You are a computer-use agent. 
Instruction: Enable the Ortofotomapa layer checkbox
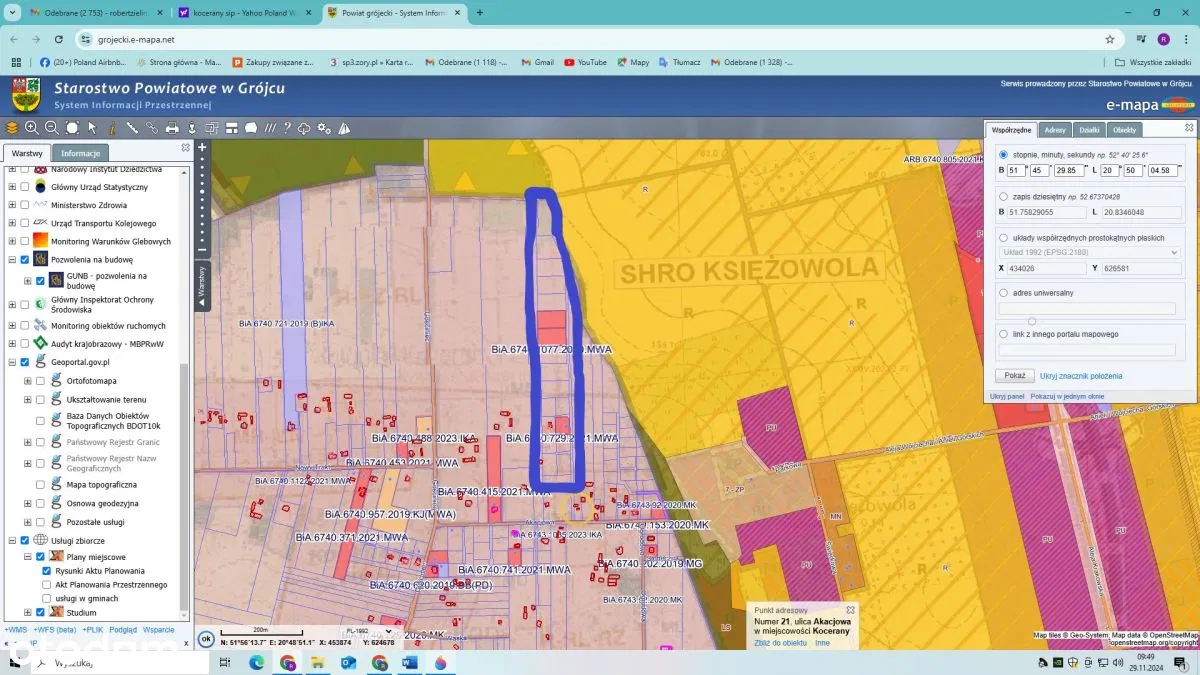click(x=40, y=381)
